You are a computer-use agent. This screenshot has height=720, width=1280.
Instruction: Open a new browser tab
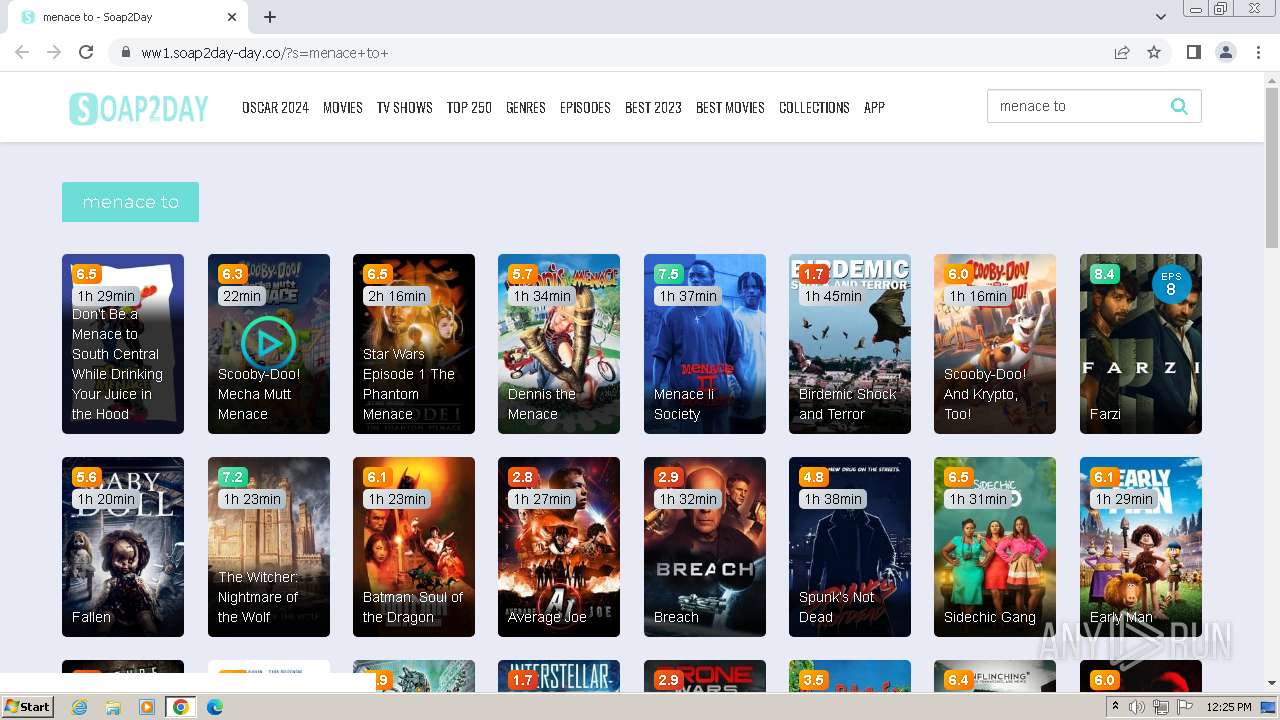click(270, 17)
